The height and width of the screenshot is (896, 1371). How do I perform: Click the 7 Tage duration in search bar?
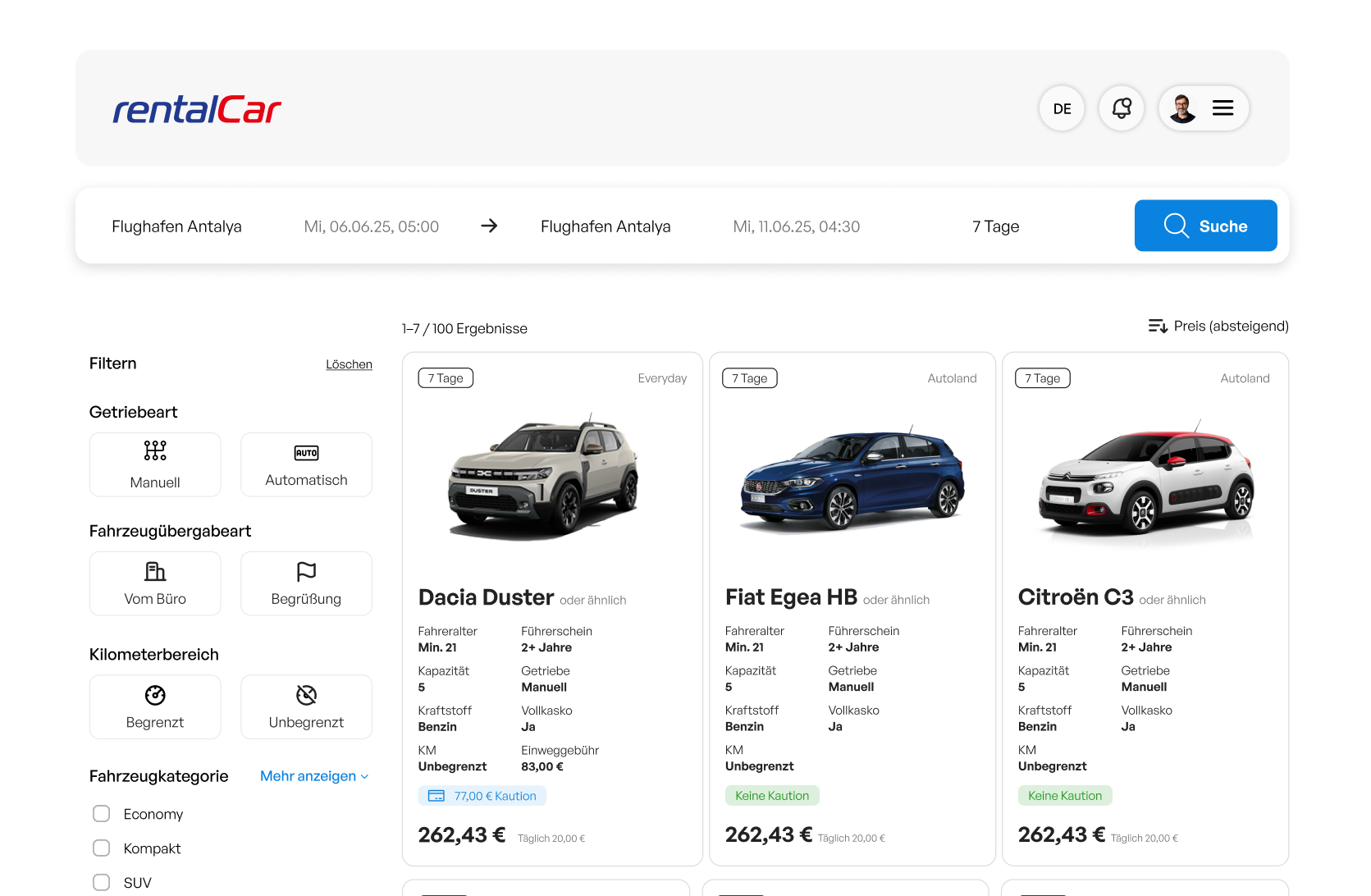click(x=995, y=226)
